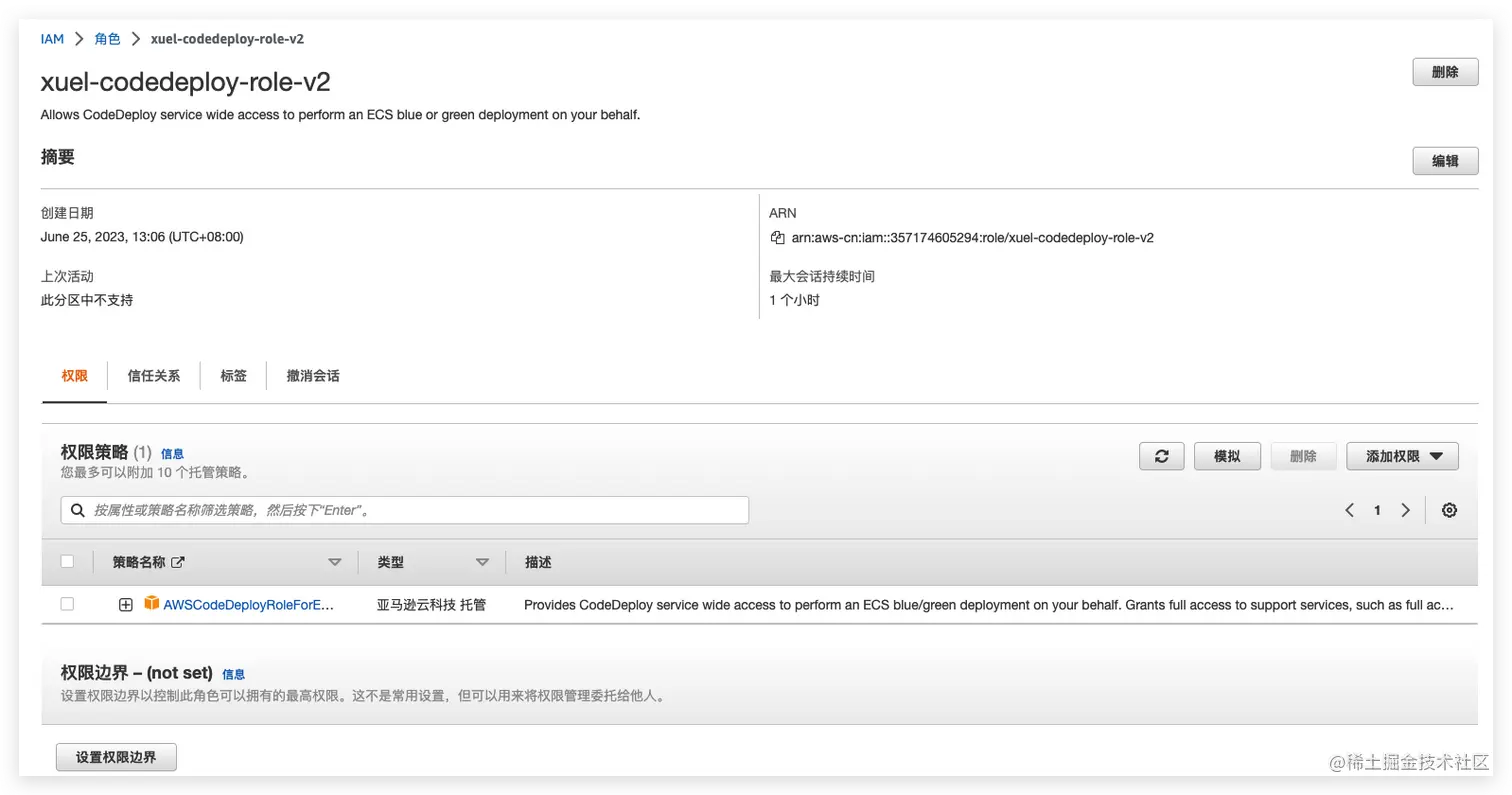Click the 亚马逊云科技 托管 type cell
The image size is (1512, 795).
431,605
